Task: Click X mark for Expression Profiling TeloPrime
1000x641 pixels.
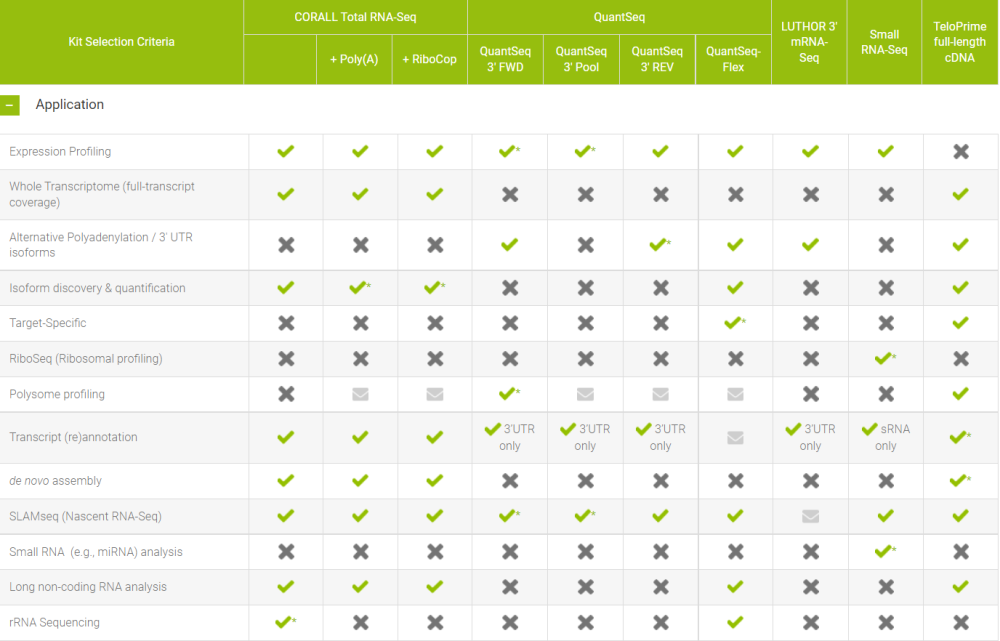Action: [x=961, y=152]
